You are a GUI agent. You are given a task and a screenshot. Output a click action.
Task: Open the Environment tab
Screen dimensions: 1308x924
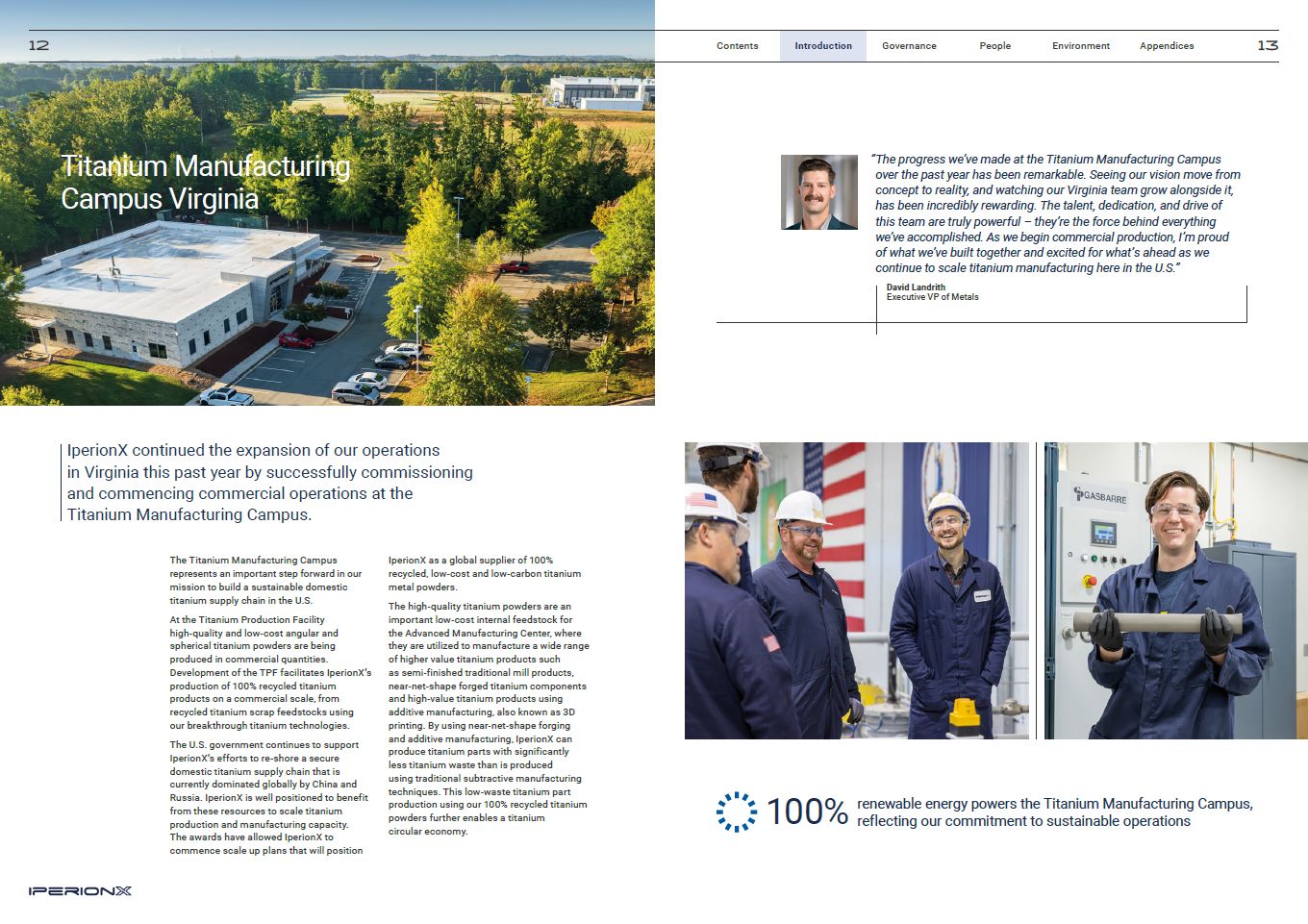coord(1081,46)
